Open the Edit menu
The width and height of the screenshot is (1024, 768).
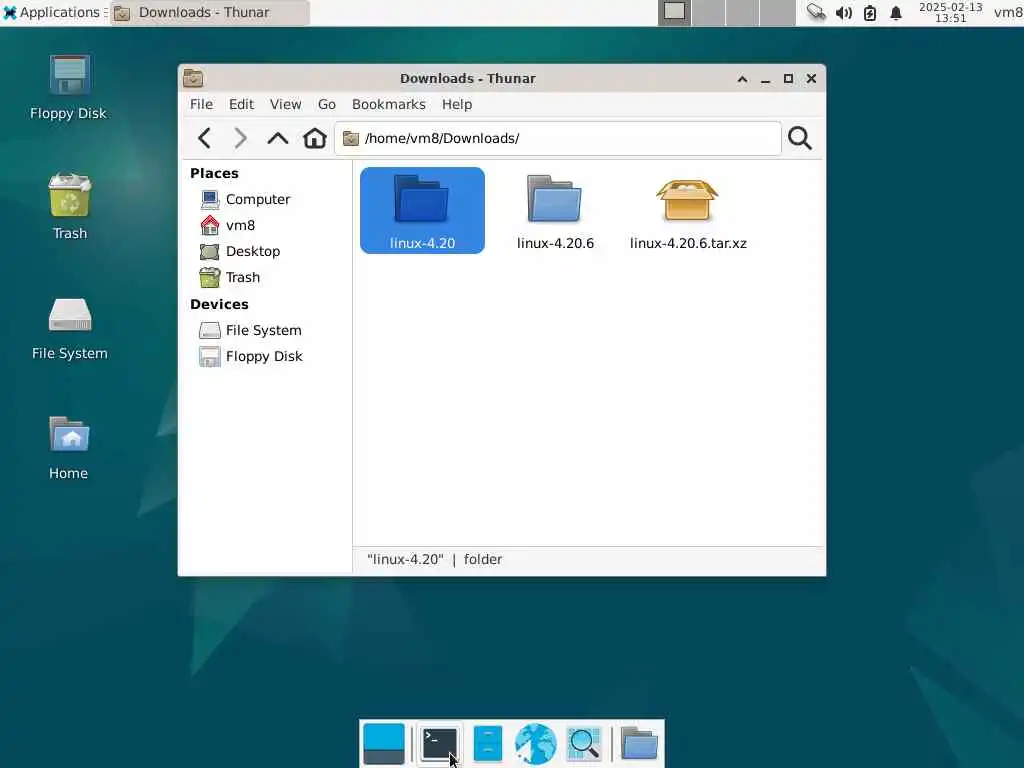(241, 104)
